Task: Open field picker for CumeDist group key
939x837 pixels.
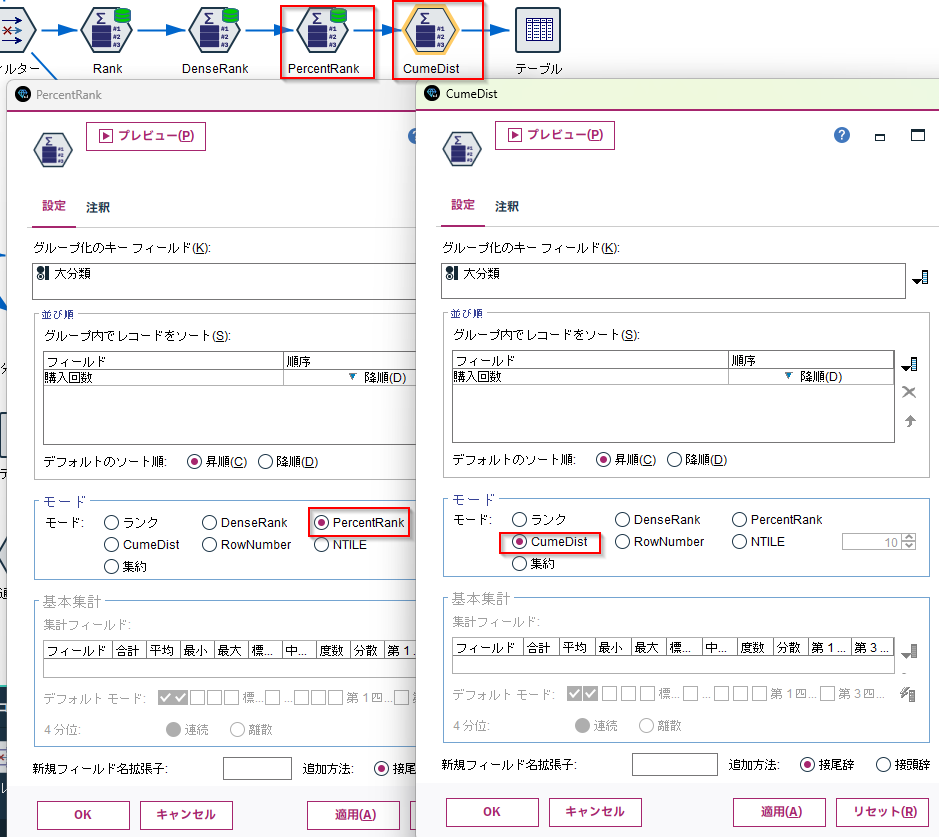Action: pyautogui.click(x=920, y=278)
